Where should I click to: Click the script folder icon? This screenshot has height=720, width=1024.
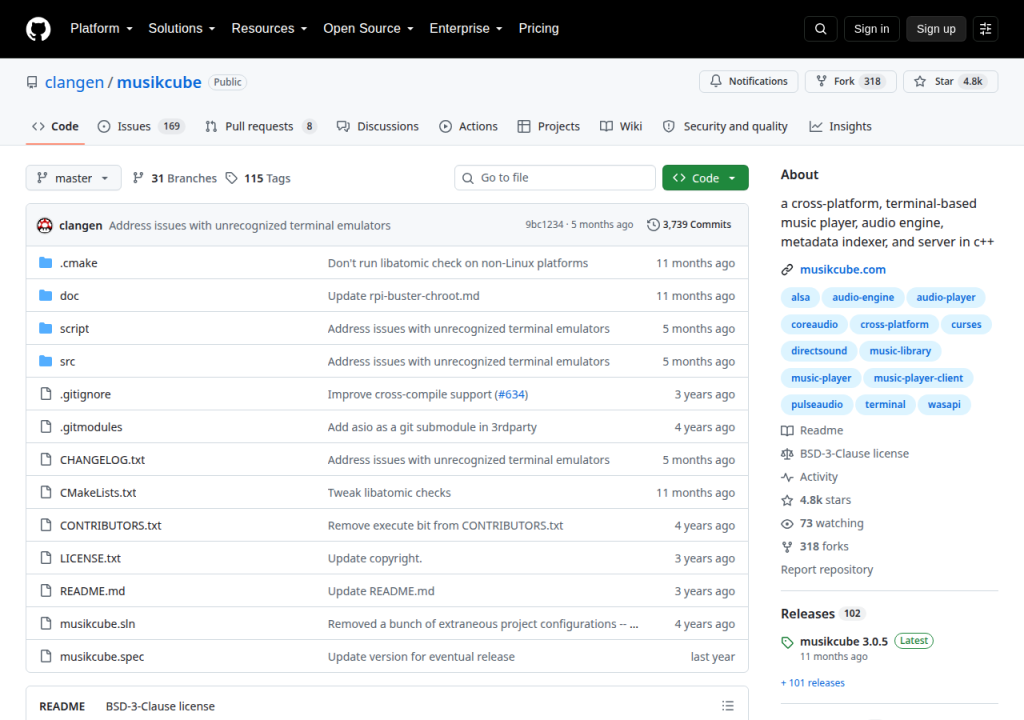pyautogui.click(x=45, y=328)
